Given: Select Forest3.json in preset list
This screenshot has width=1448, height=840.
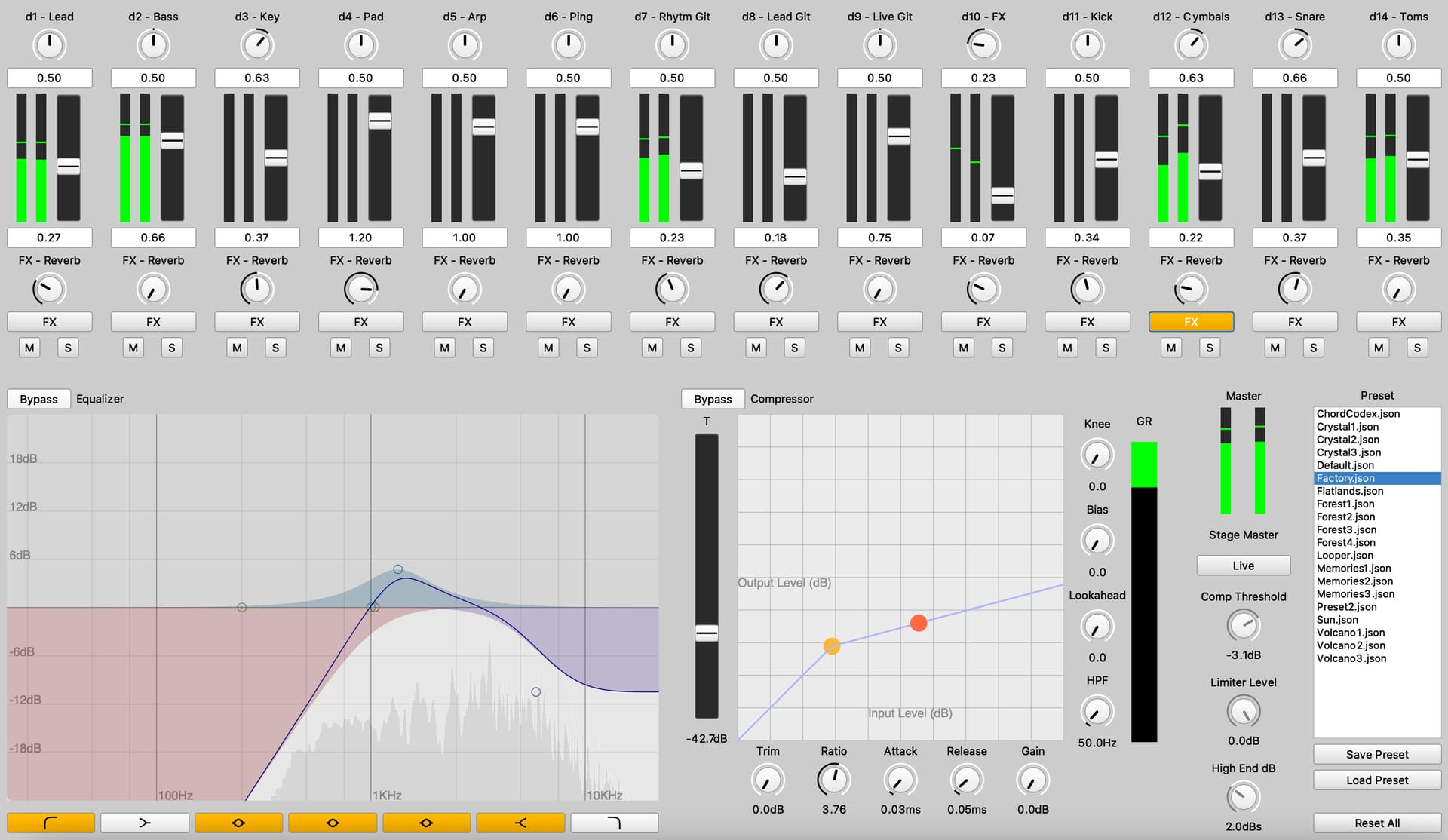Looking at the screenshot, I should point(1346,529).
